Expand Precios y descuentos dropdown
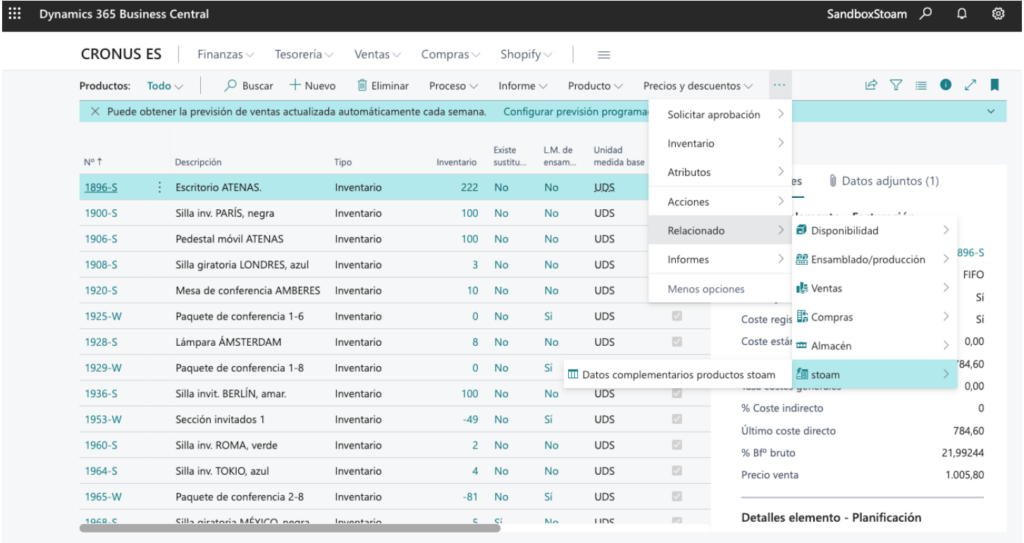The height and width of the screenshot is (543, 1024). (x=697, y=86)
